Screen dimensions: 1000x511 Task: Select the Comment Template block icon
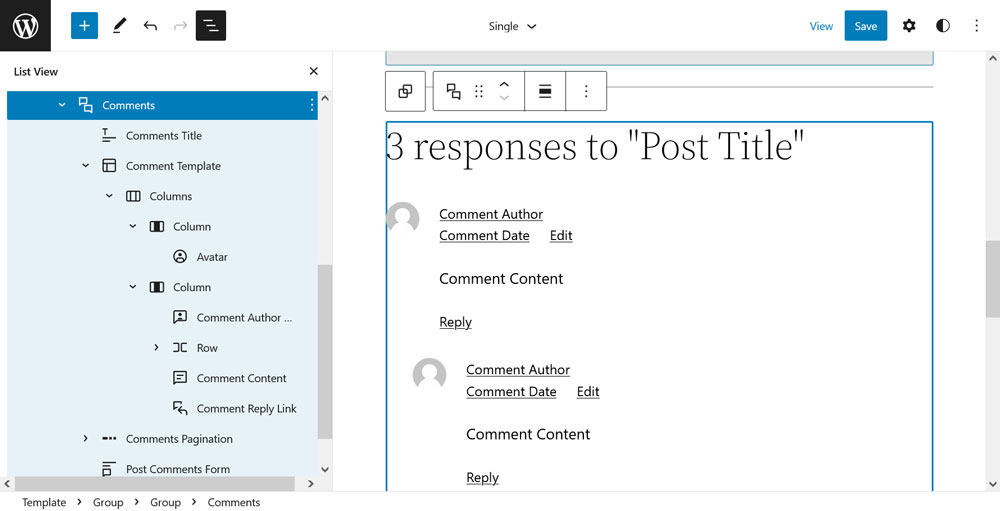coord(109,166)
